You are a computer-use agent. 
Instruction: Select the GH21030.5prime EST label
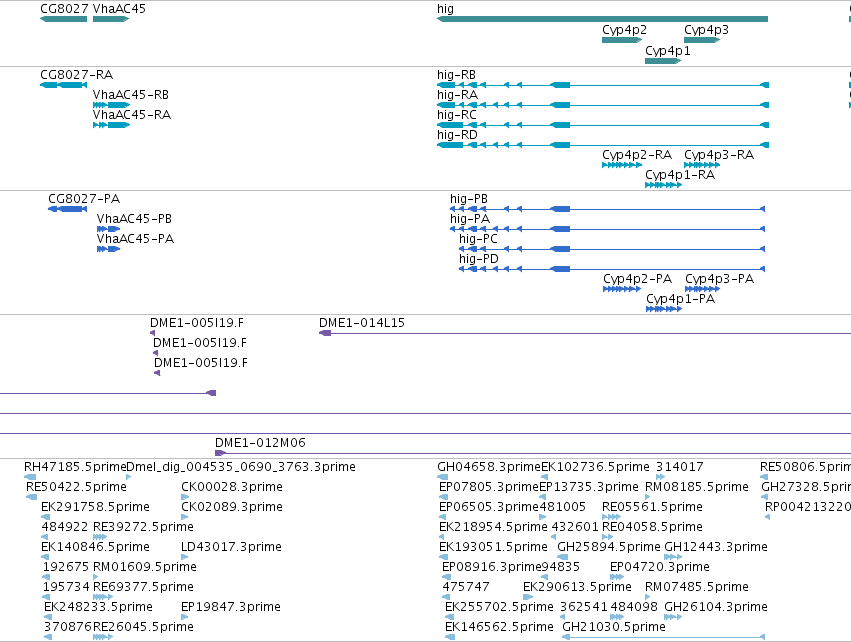coord(614,627)
